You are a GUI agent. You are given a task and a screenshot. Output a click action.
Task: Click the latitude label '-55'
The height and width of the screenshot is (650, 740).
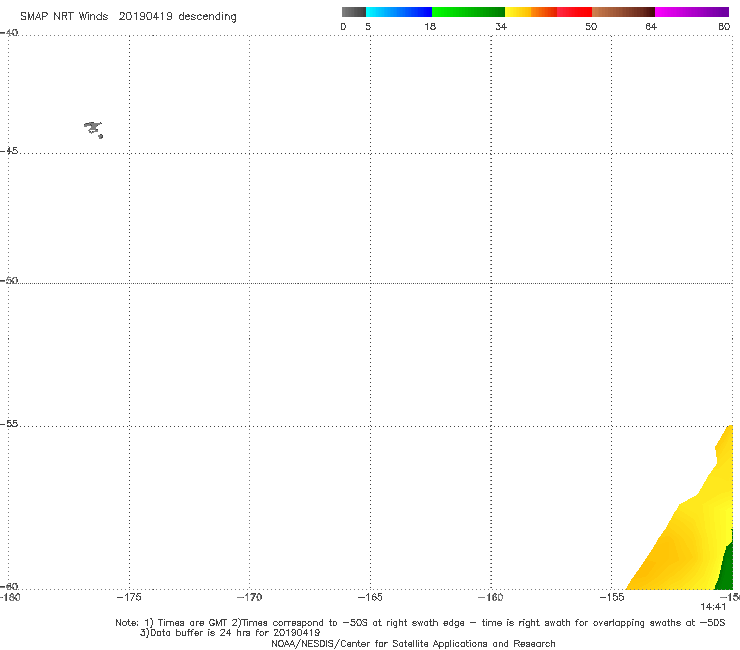[9, 424]
